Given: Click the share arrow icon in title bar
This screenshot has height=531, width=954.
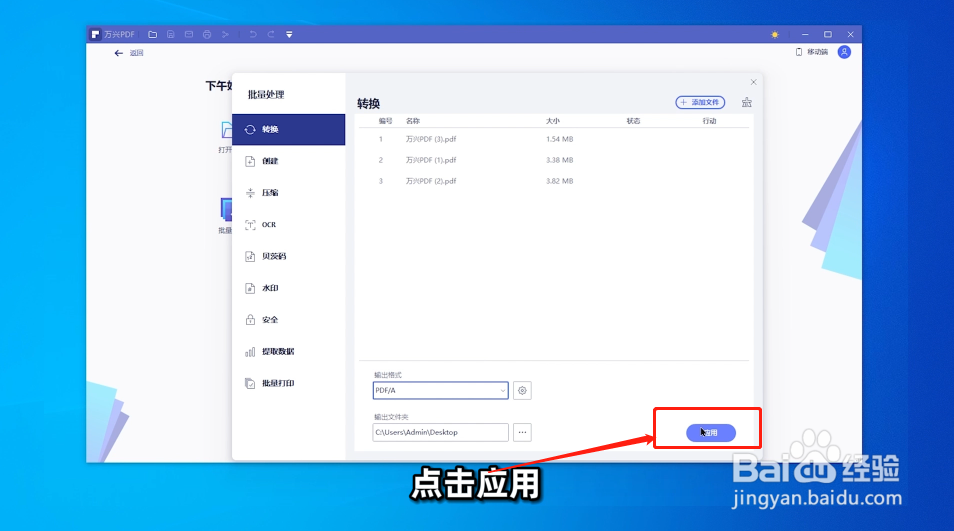Looking at the screenshot, I should (225, 35).
